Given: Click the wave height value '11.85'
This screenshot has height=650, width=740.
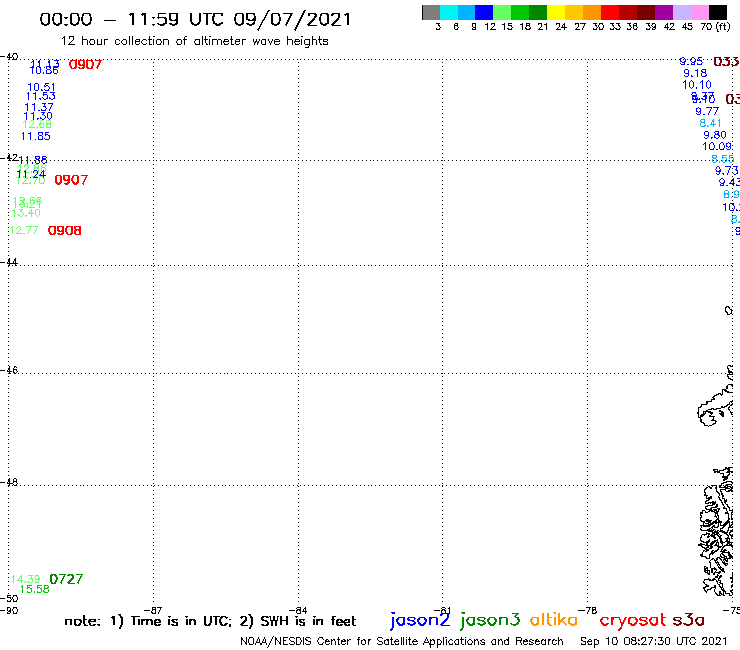Looking at the screenshot, I should [x=35, y=136].
